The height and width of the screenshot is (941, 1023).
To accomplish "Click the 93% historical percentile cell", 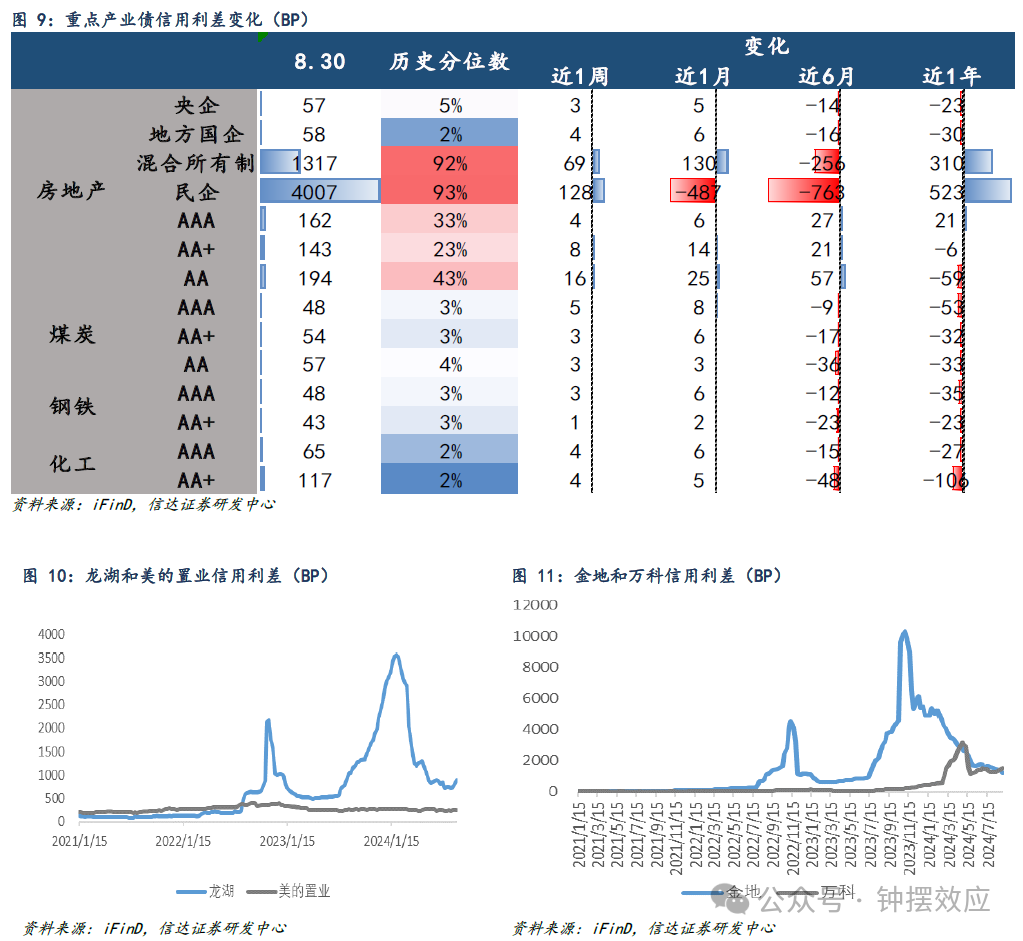I will click(450, 192).
